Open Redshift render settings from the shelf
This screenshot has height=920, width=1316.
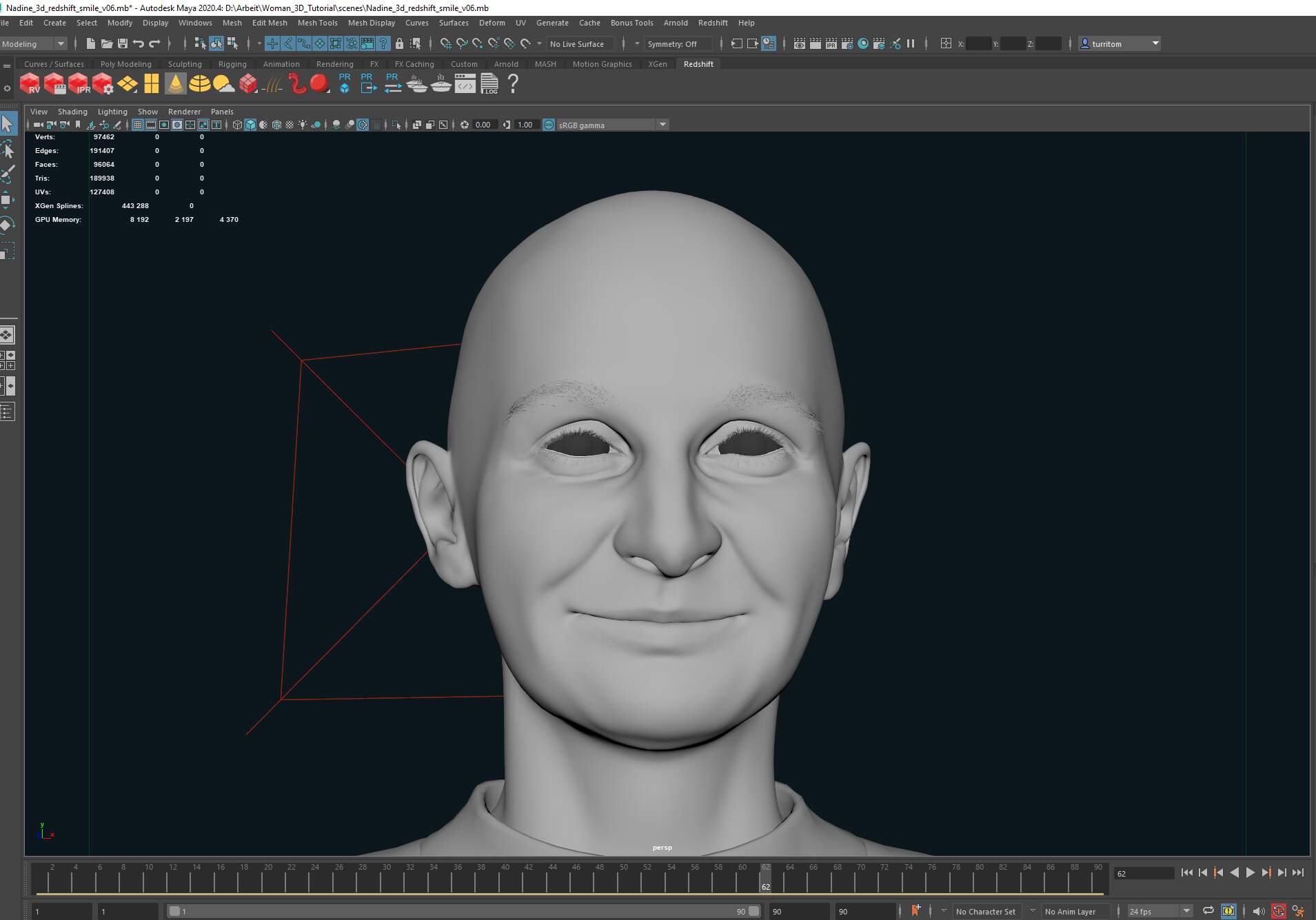pos(102,84)
